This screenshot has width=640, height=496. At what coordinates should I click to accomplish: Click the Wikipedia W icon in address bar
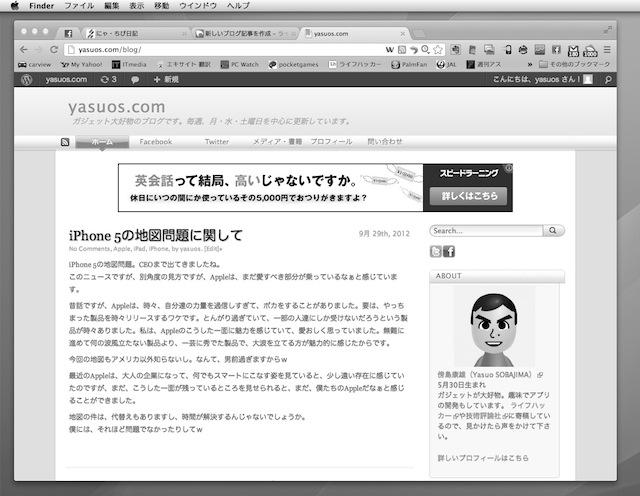[x=389, y=49]
